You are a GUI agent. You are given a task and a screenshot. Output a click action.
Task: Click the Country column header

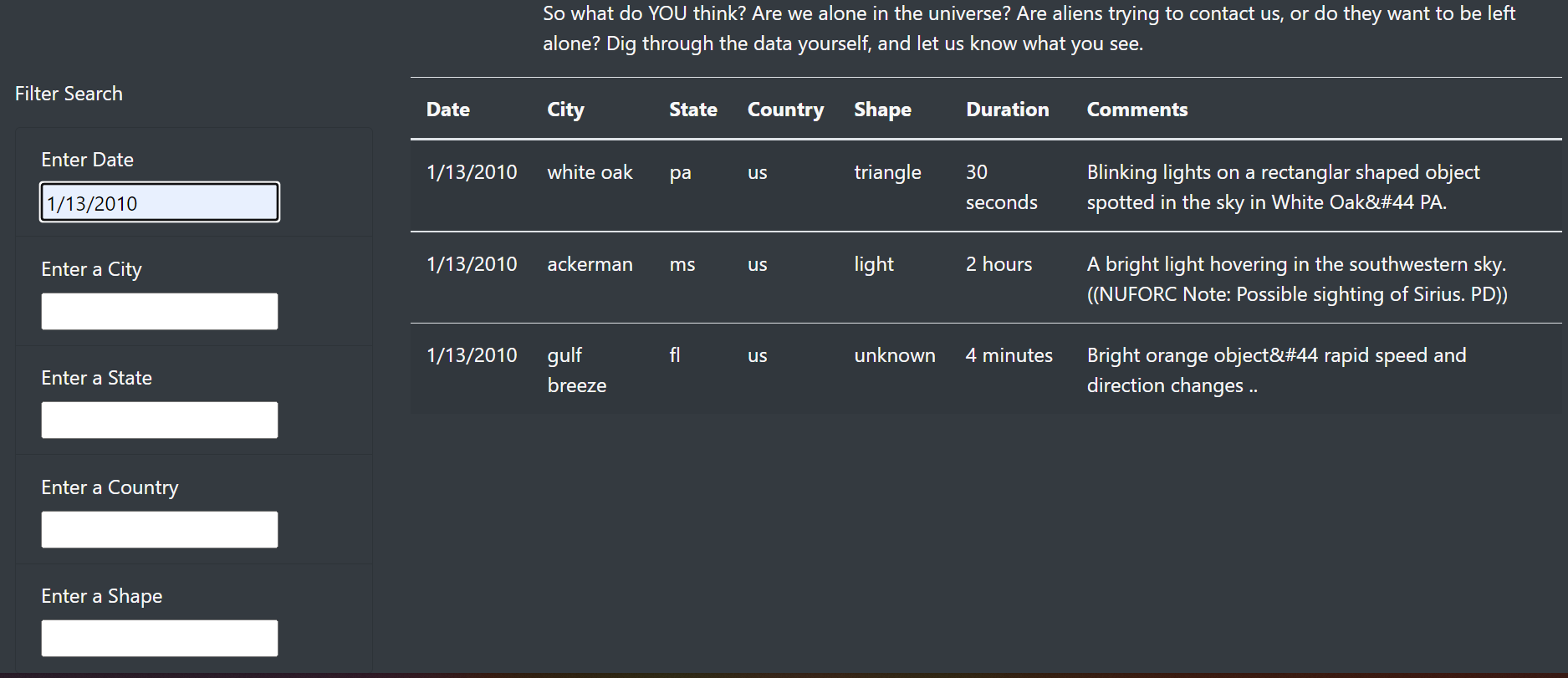[x=785, y=110]
